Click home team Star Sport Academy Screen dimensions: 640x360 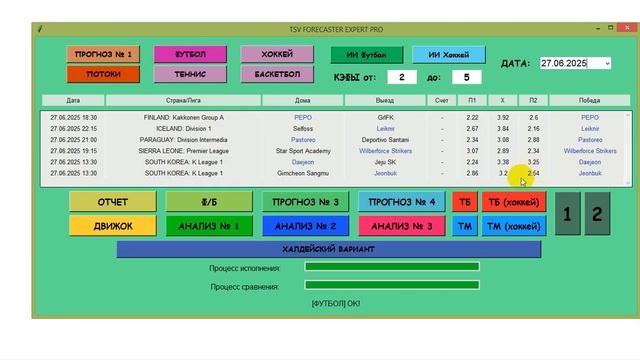point(303,151)
